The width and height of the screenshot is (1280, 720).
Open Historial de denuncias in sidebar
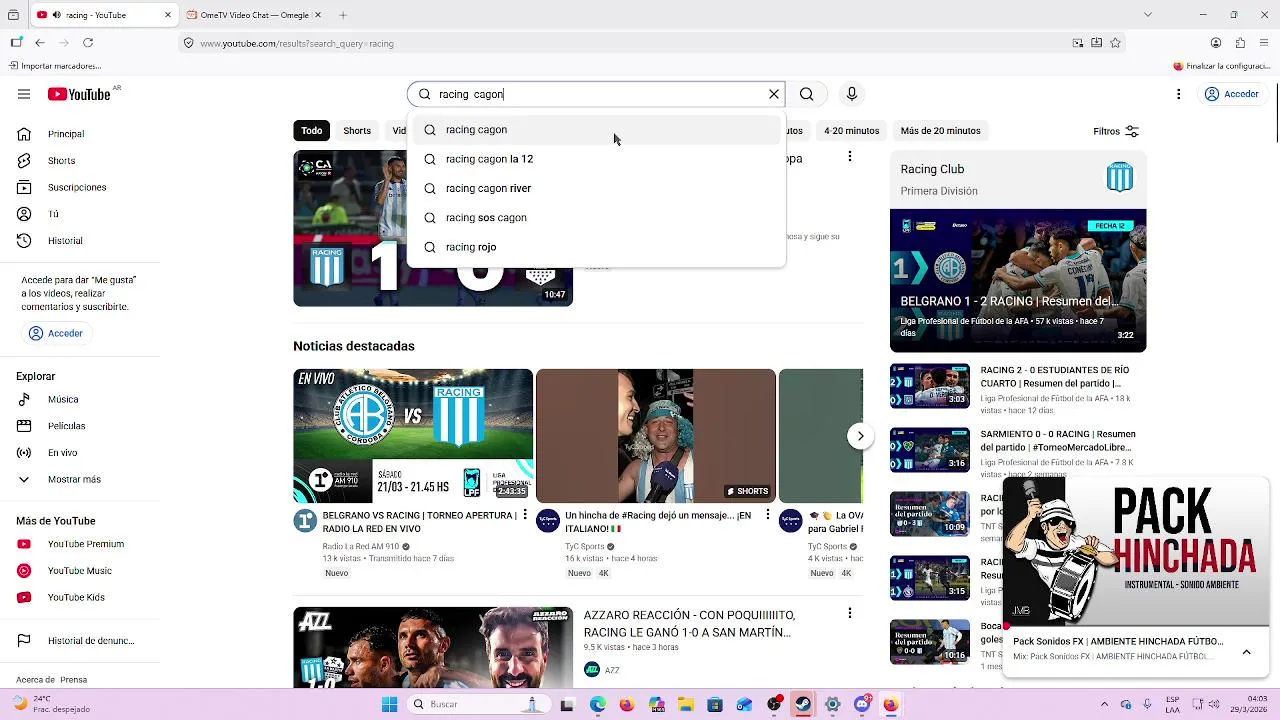(91, 641)
